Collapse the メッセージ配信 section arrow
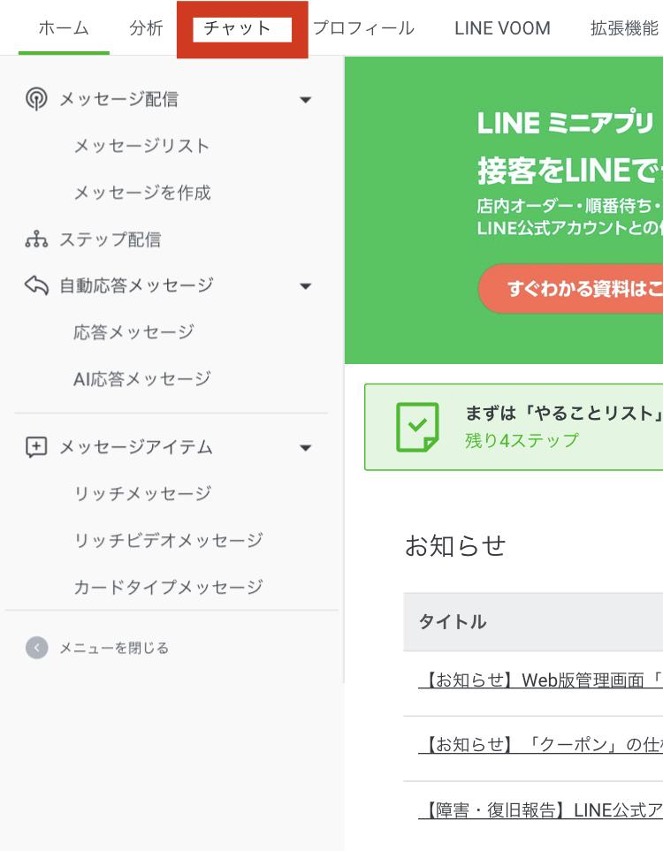The height and width of the screenshot is (852, 664). (306, 100)
